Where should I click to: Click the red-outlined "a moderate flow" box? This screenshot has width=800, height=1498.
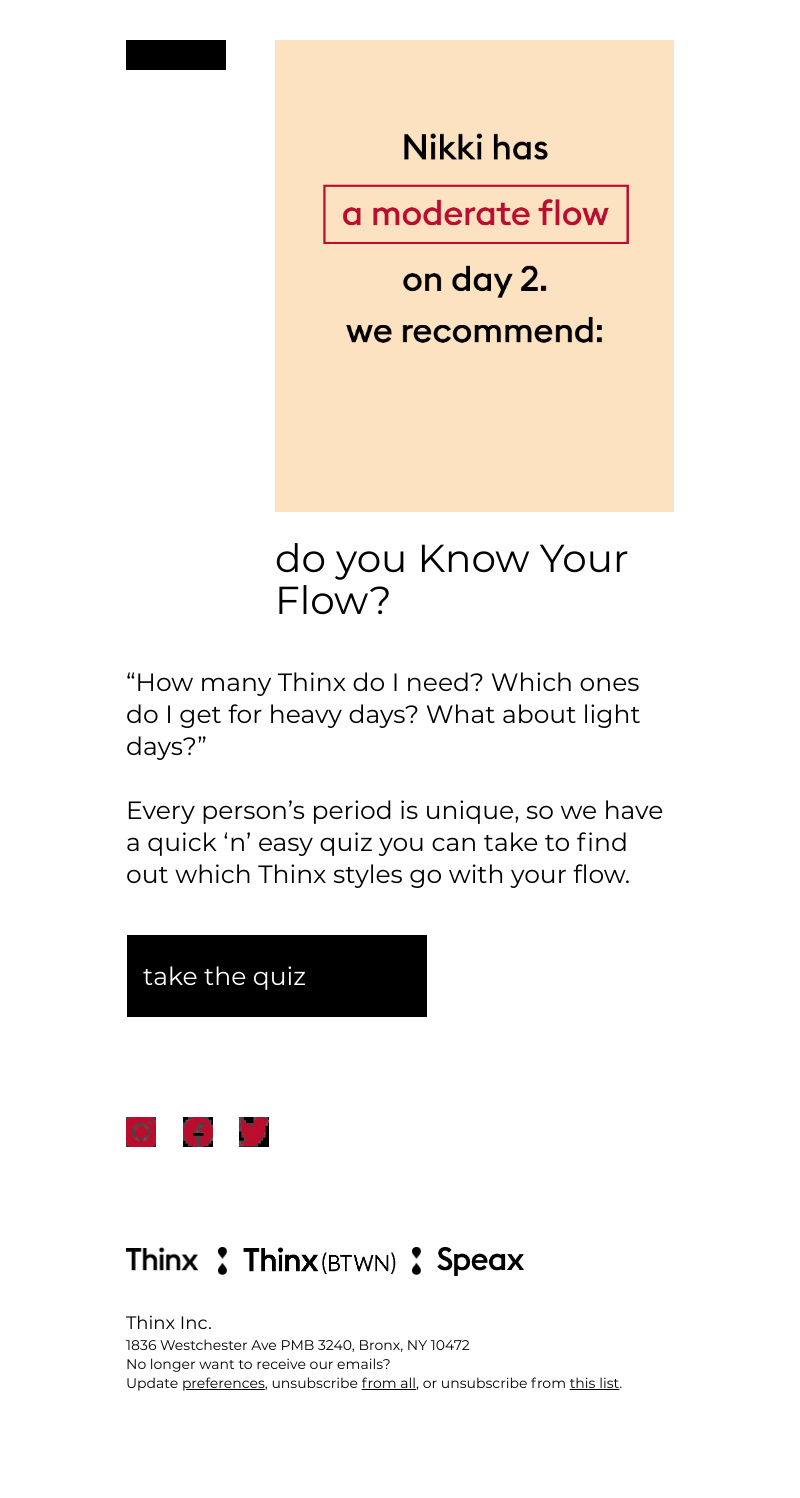pos(475,214)
